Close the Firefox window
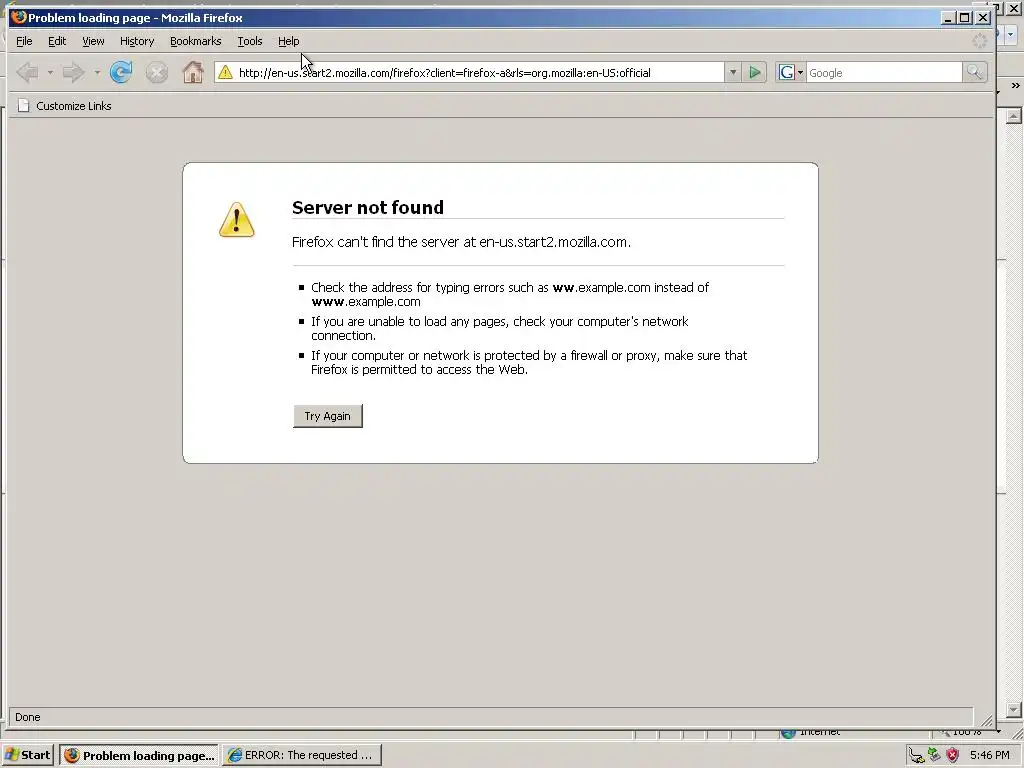1024x768 pixels. [982, 18]
